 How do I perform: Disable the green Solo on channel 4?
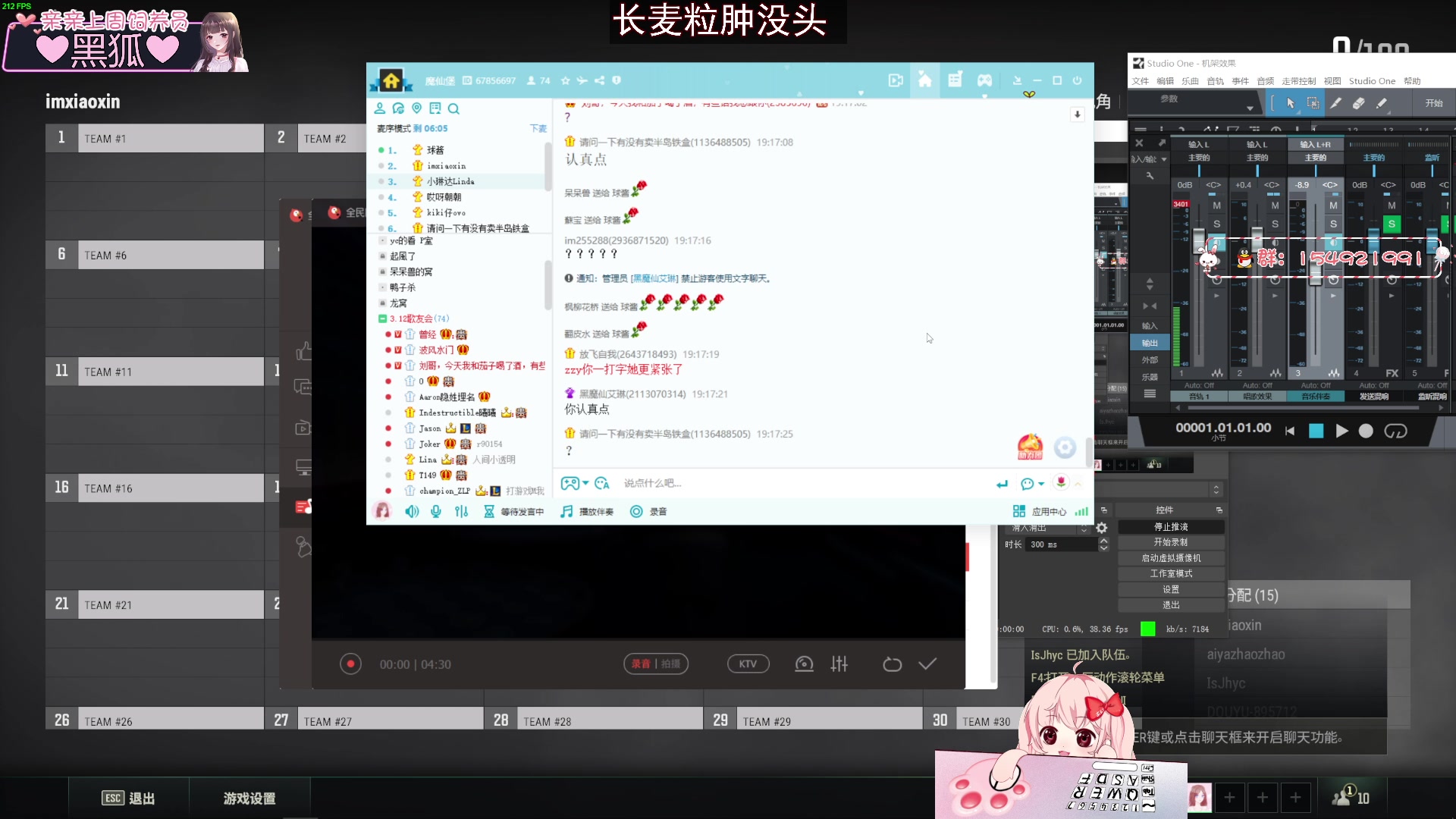tap(1392, 224)
